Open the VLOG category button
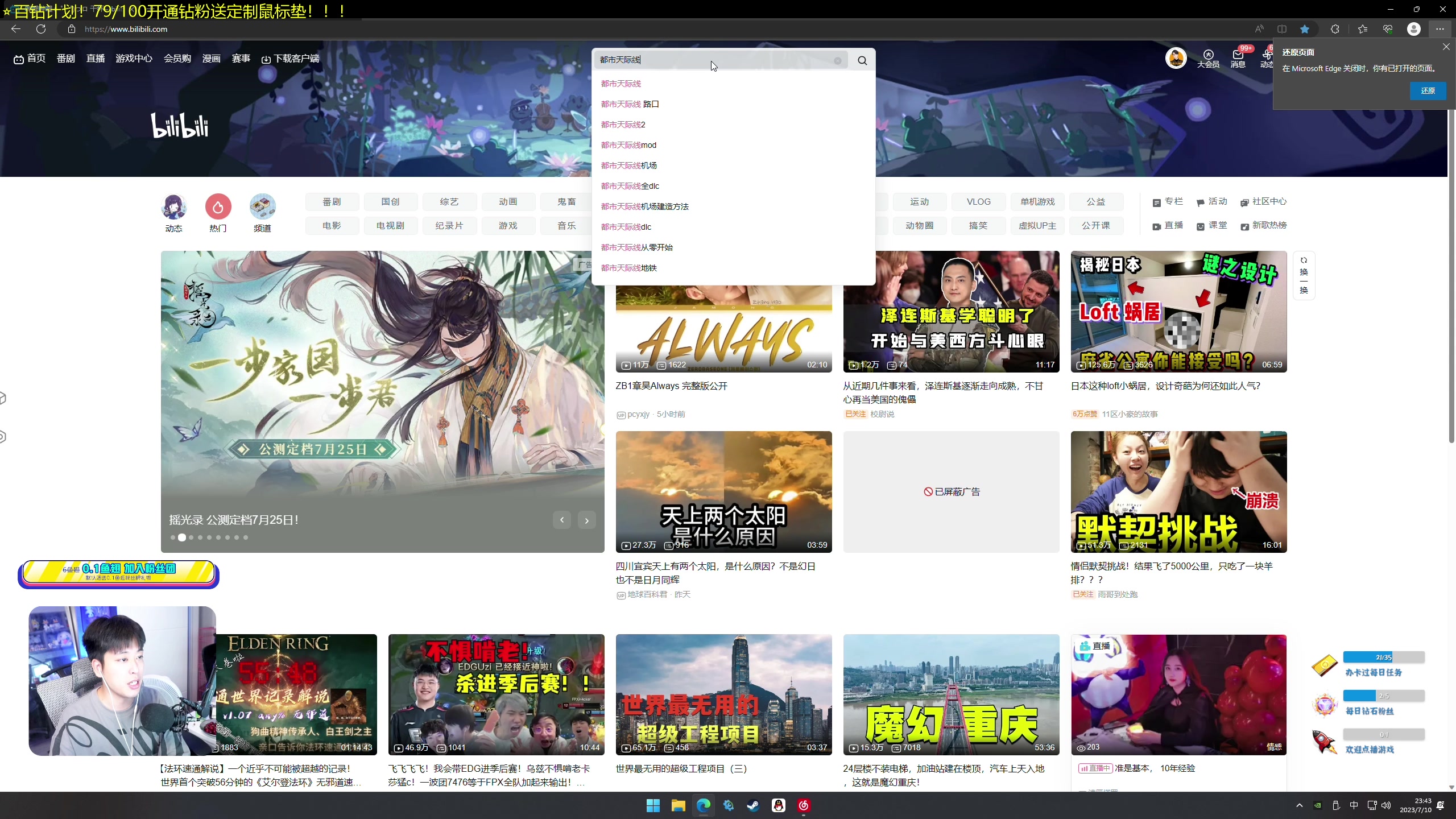 click(x=978, y=202)
